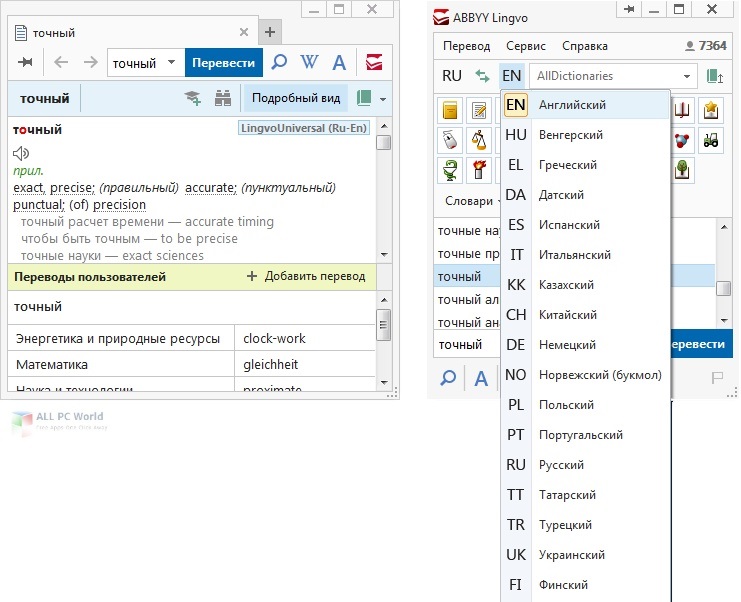Click green book with arrow icon near AllDictionaries
741x602 pixels.
click(715, 76)
